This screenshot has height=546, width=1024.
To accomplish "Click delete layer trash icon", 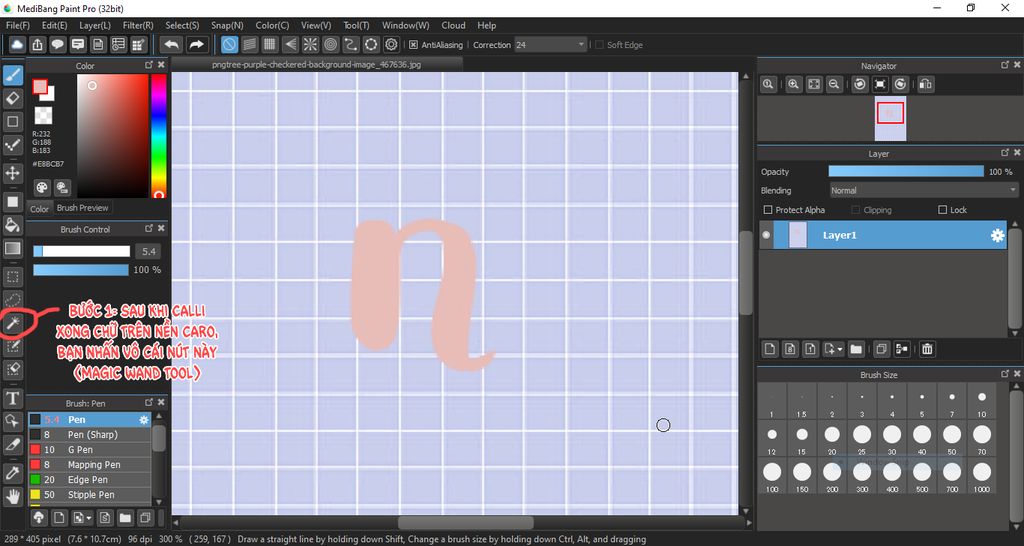I will [x=927, y=349].
